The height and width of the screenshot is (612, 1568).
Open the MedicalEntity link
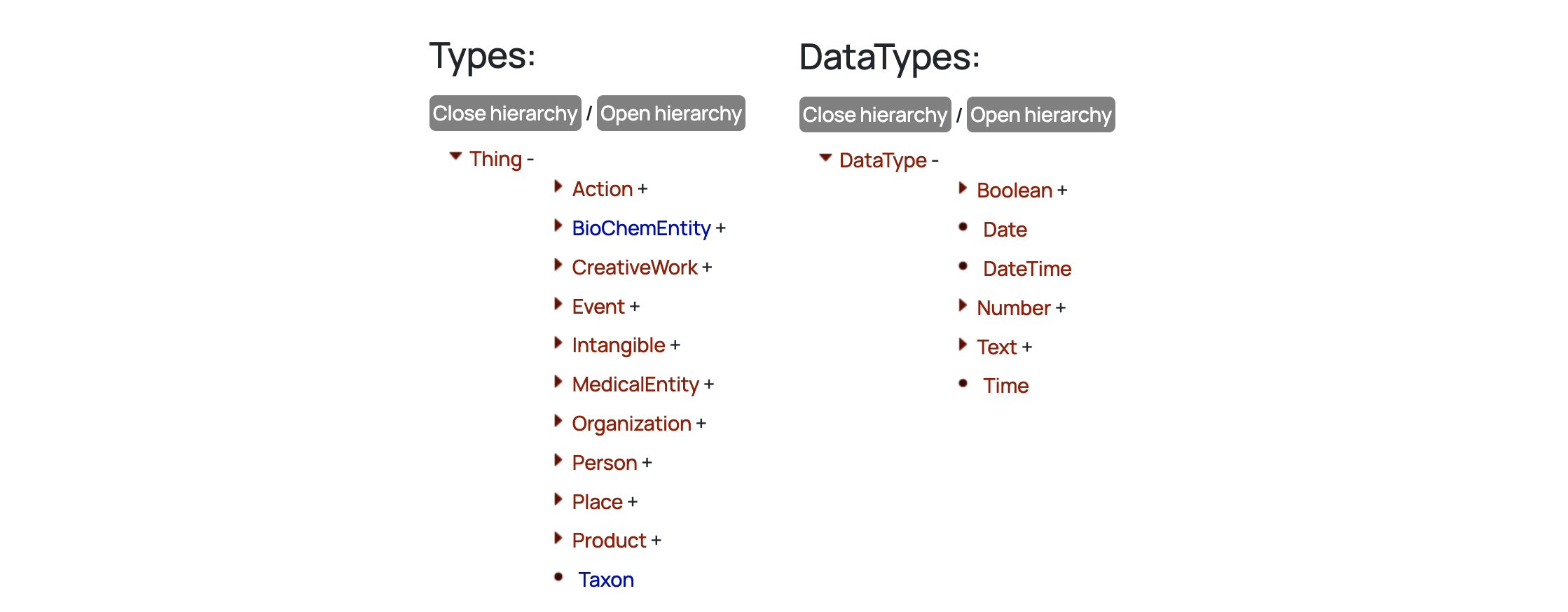(635, 384)
